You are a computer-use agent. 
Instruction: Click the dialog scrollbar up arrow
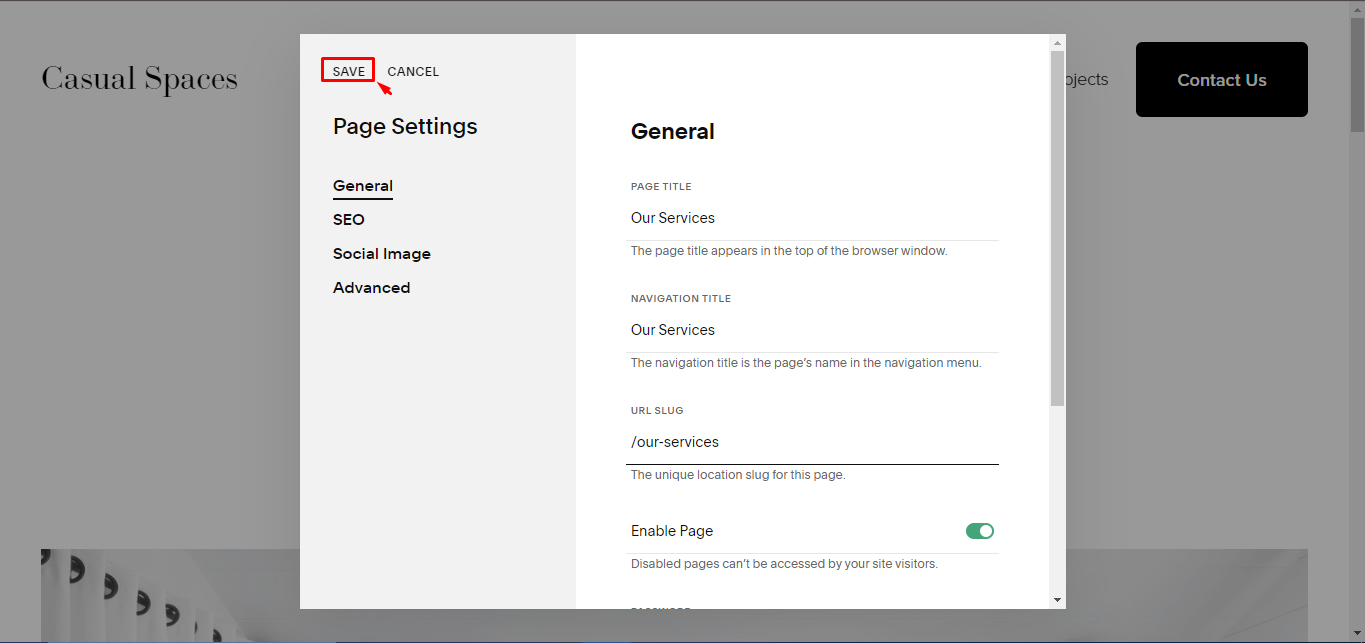coord(1057,42)
